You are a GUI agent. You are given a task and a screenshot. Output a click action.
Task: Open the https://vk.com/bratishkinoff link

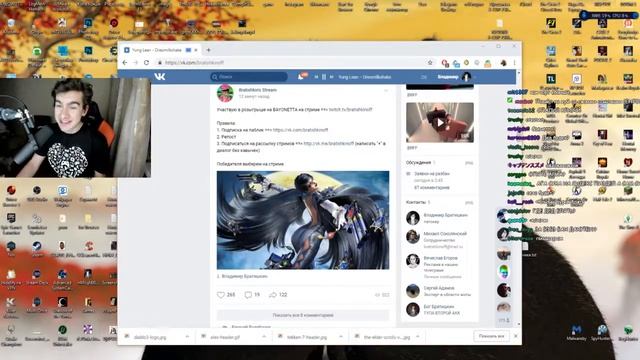coord(300,130)
